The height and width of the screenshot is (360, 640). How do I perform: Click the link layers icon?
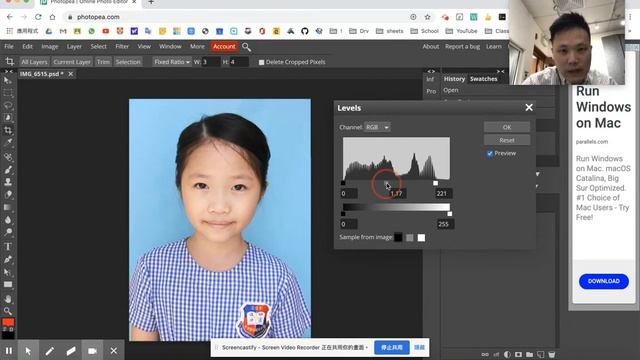[485, 354]
